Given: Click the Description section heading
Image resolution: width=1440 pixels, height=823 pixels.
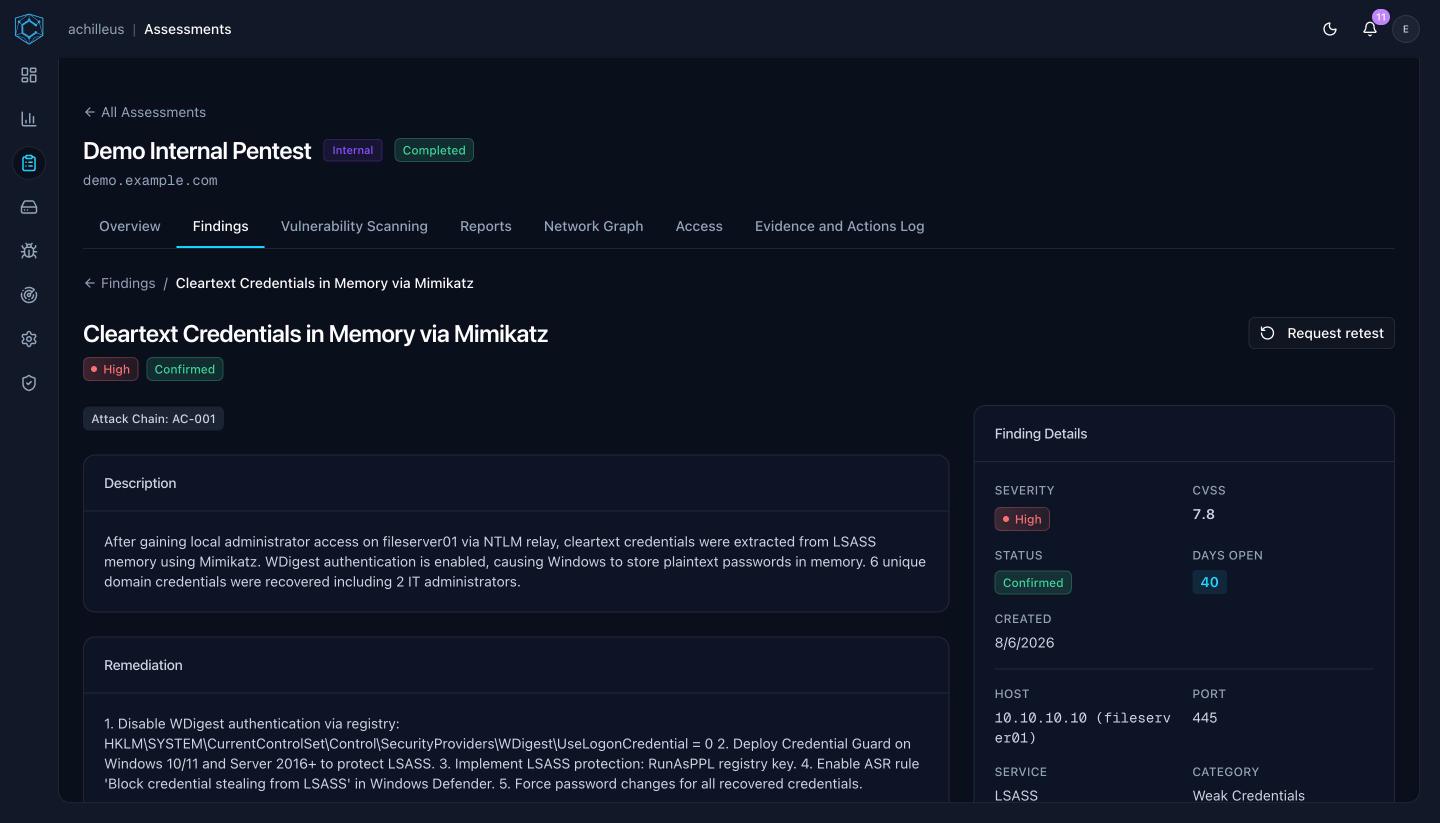Looking at the screenshot, I should [140, 483].
